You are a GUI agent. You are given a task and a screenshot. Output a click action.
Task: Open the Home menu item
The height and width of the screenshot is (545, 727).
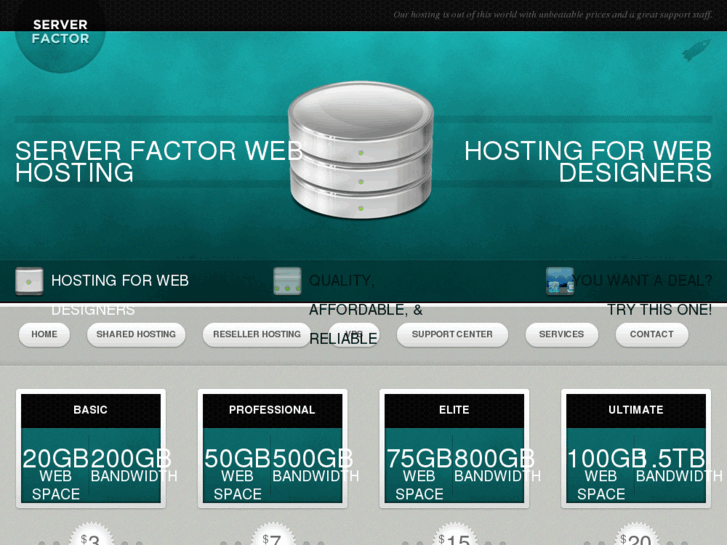coord(45,334)
